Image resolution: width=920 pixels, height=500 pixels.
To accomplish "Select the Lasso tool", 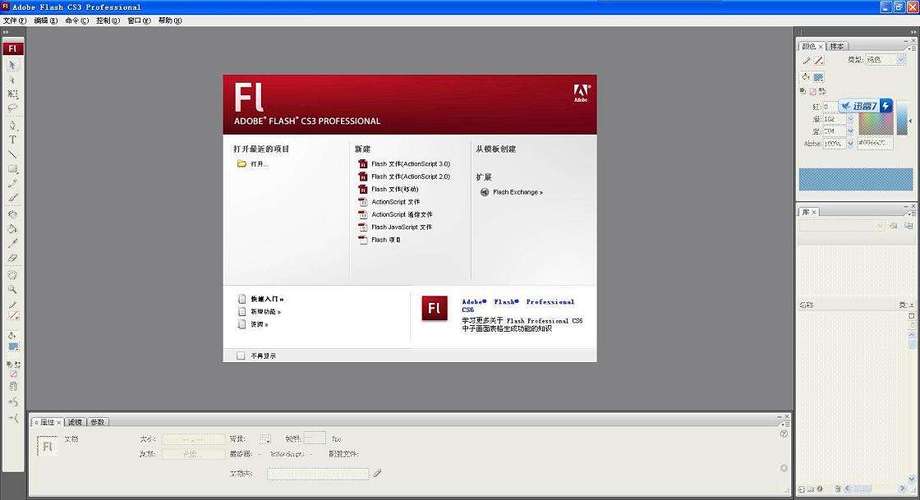I will (x=12, y=109).
